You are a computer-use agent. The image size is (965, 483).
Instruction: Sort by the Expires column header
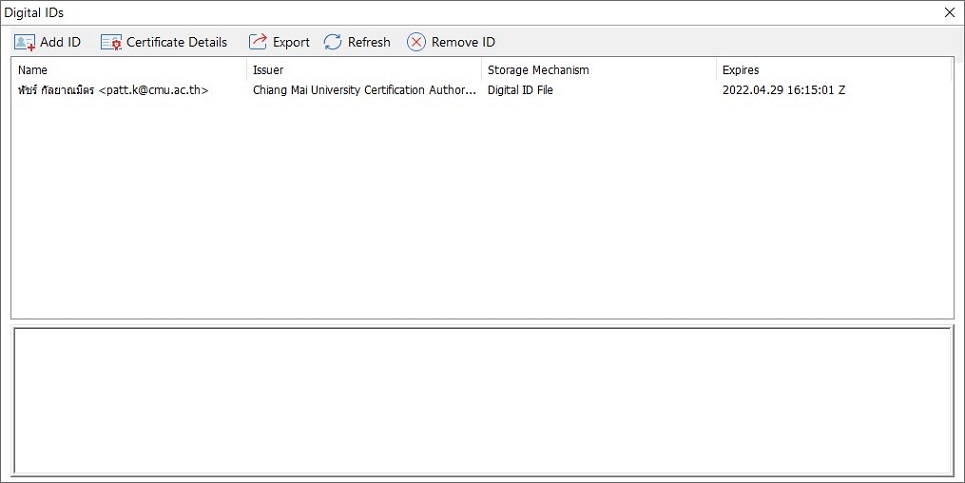point(834,70)
